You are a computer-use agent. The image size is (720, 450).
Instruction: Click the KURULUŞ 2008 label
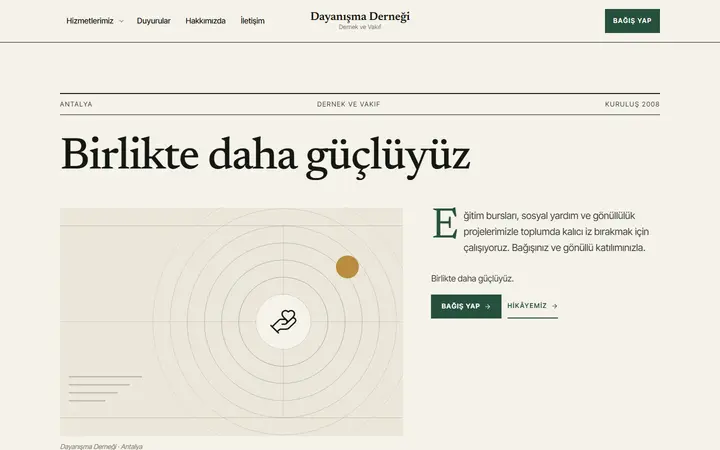click(632, 104)
